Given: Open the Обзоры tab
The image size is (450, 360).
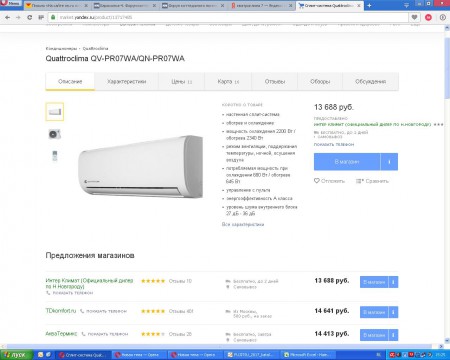Looking at the screenshot, I should (x=320, y=81).
